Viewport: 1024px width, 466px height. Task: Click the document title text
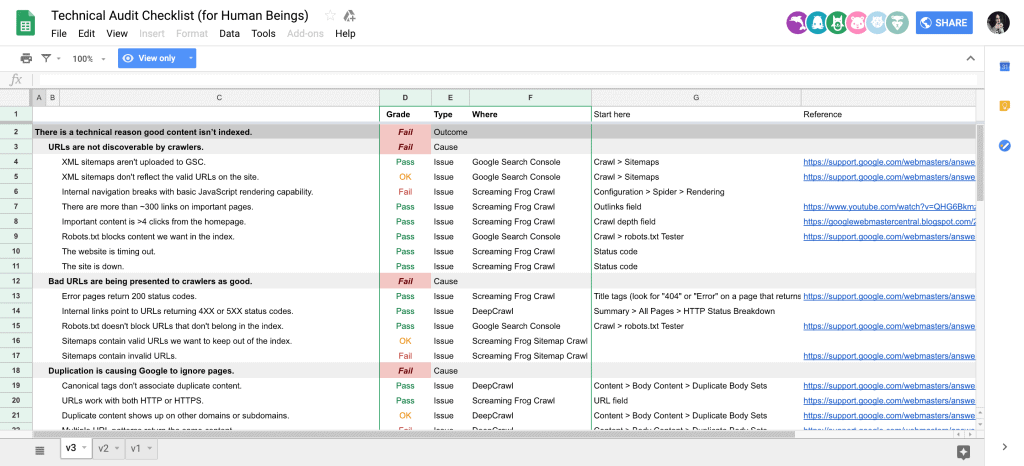[180, 15]
